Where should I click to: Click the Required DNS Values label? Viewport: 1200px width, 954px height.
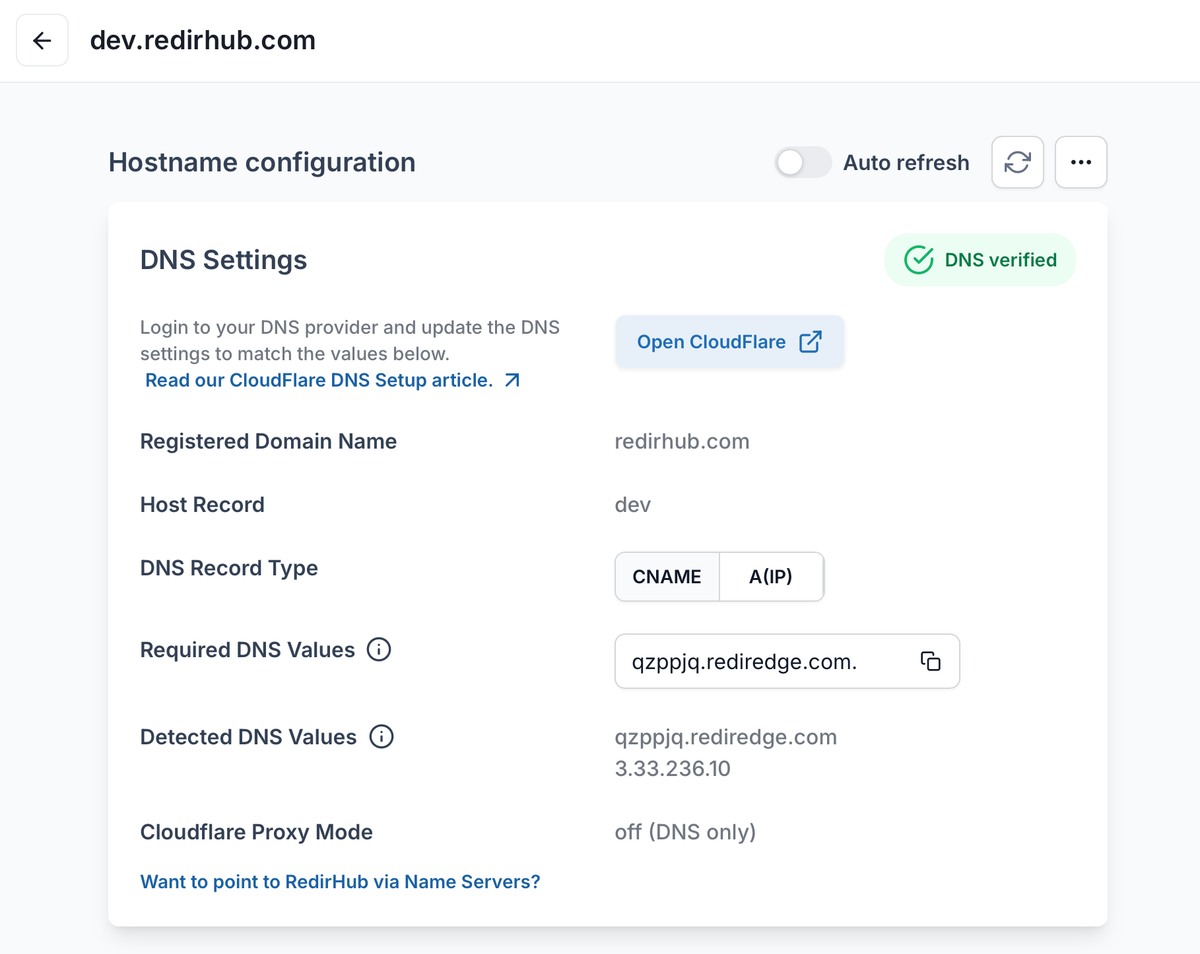tap(247, 650)
